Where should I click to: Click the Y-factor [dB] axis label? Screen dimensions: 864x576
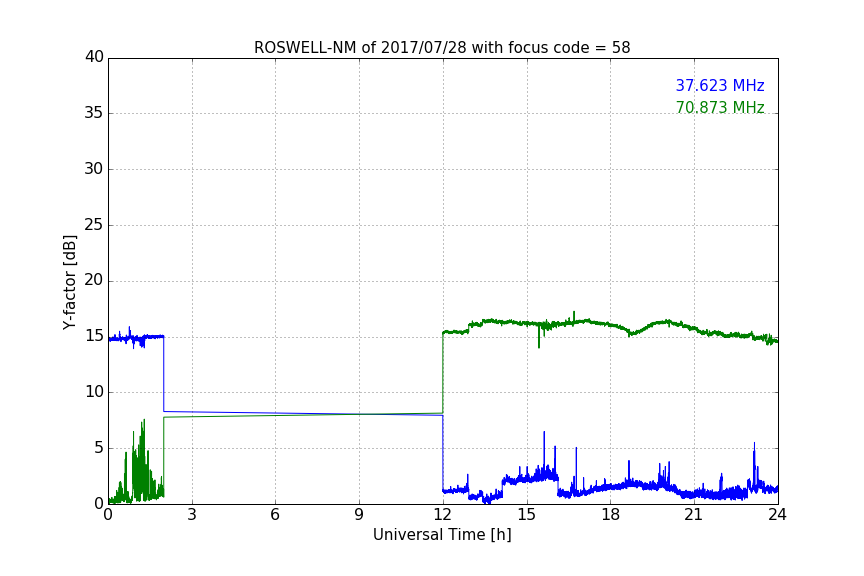(x=69, y=282)
